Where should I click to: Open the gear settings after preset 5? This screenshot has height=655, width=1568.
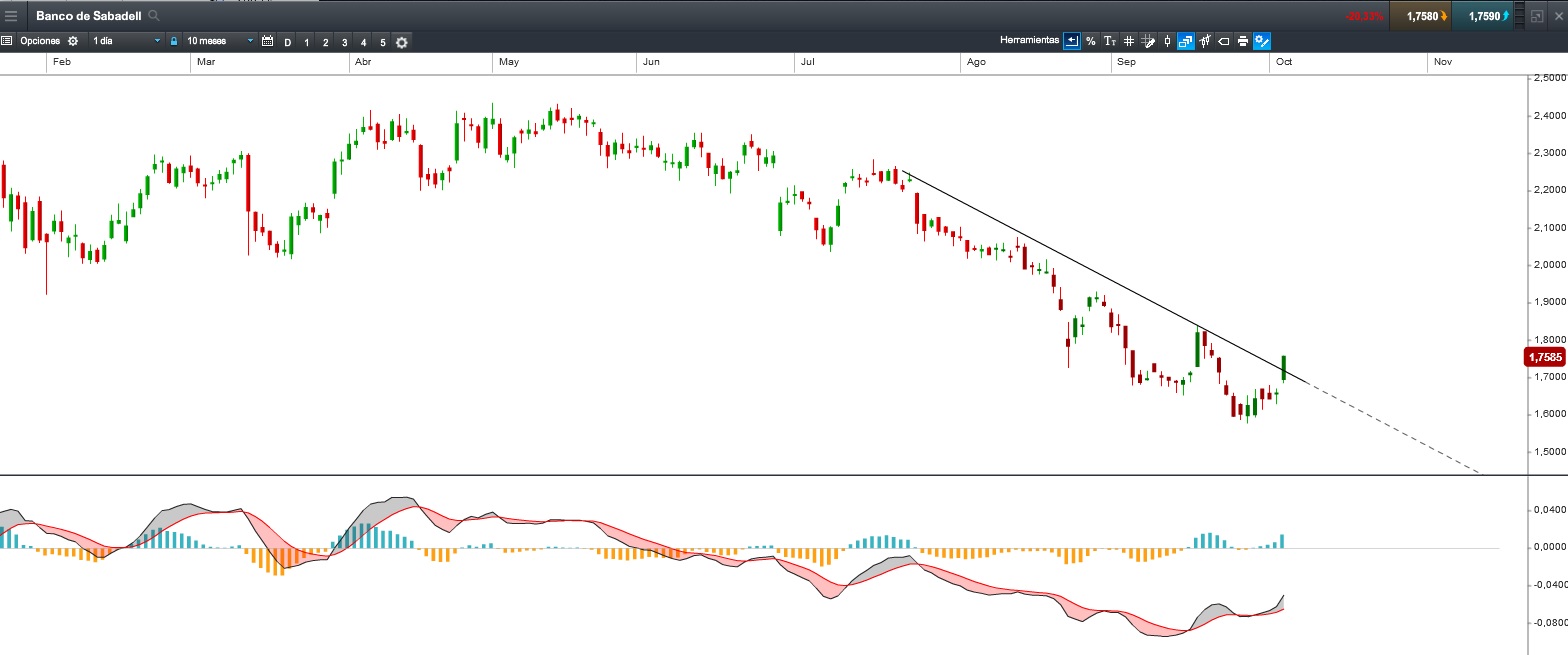coord(402,42)
